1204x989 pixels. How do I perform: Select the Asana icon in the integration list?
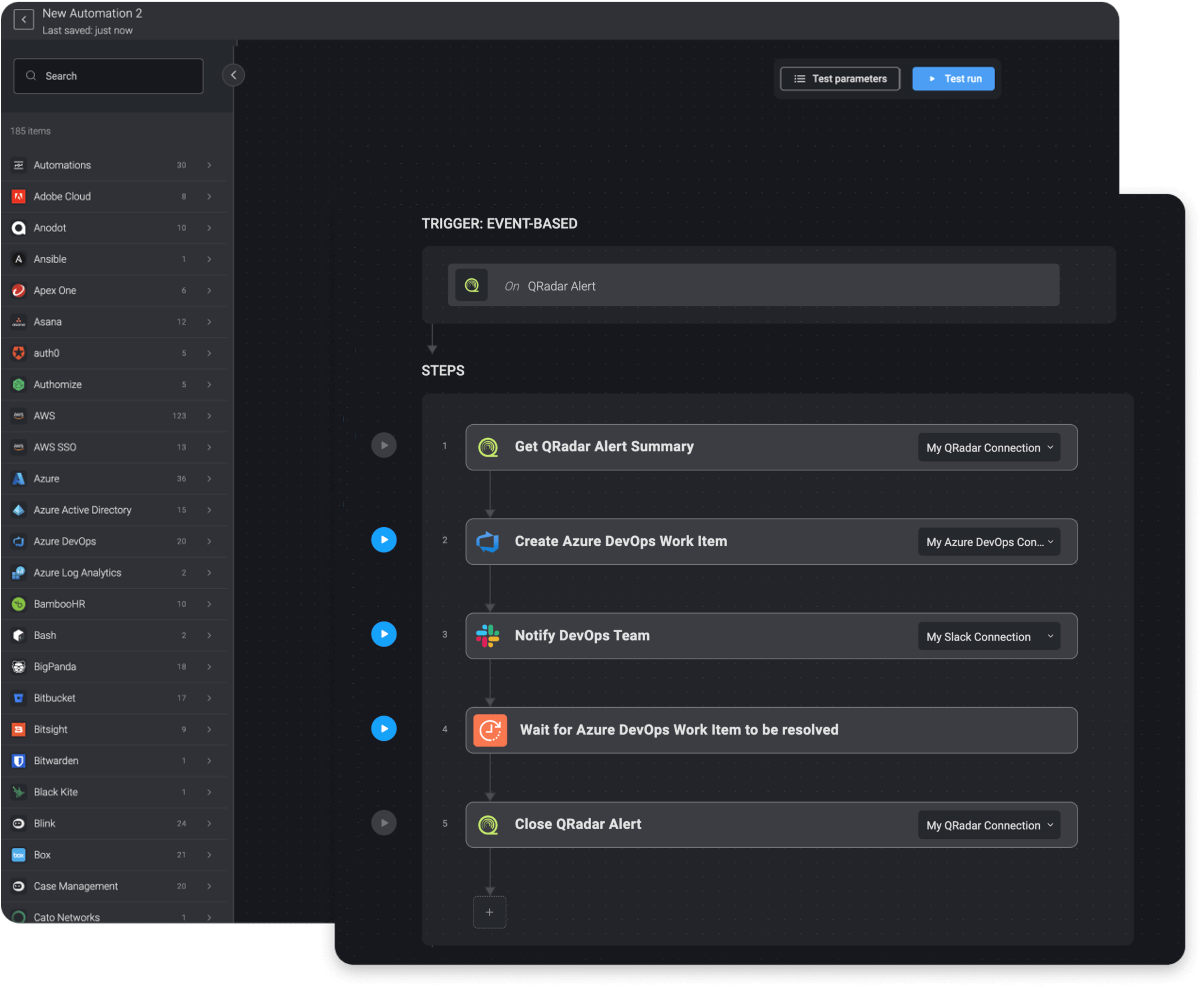(18, 322)
